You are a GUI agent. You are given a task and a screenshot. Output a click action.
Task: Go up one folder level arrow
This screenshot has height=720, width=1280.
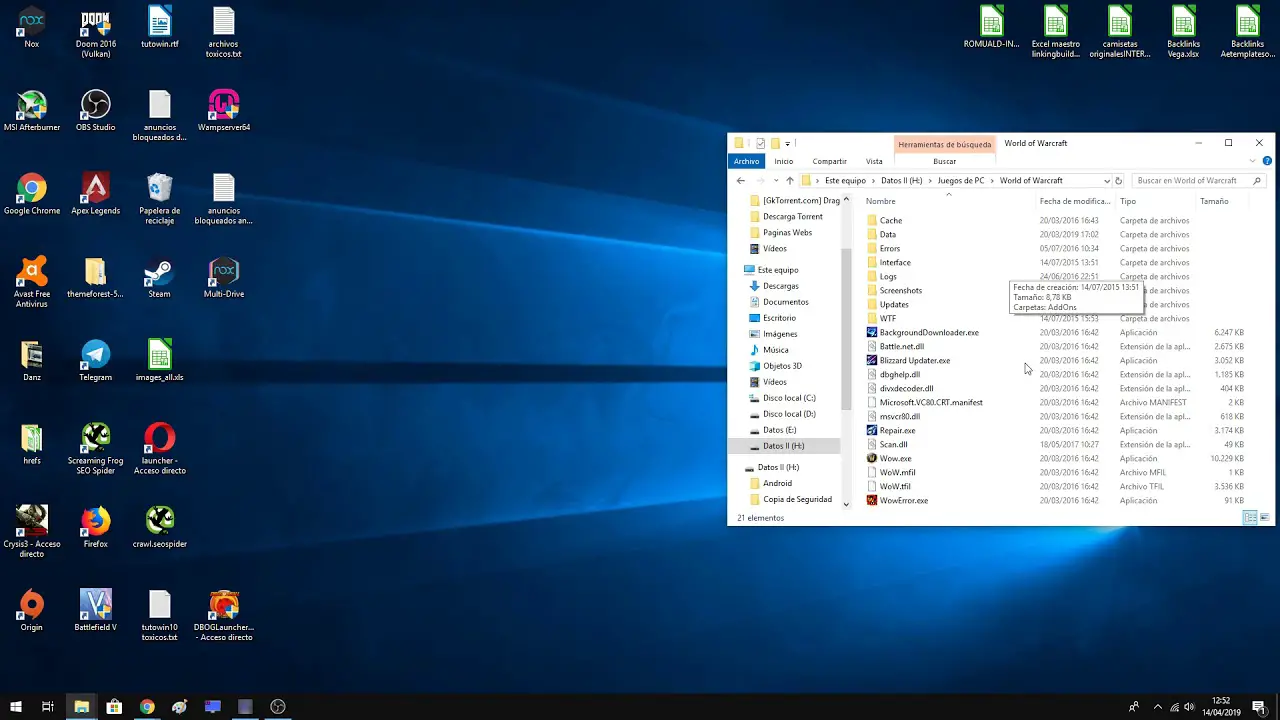point(789,181)
